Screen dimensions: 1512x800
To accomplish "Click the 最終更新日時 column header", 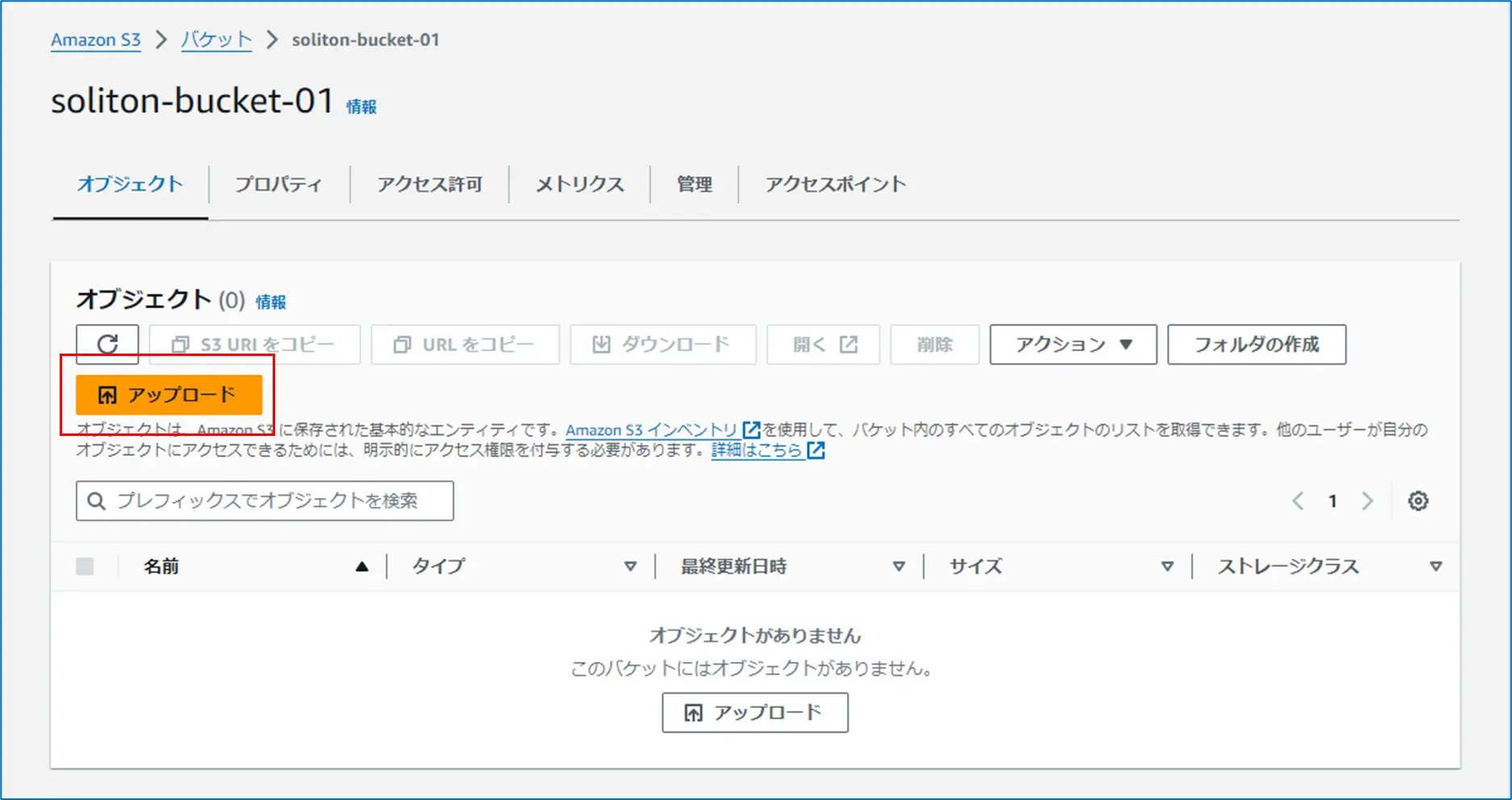I will (x=733, y=567).
